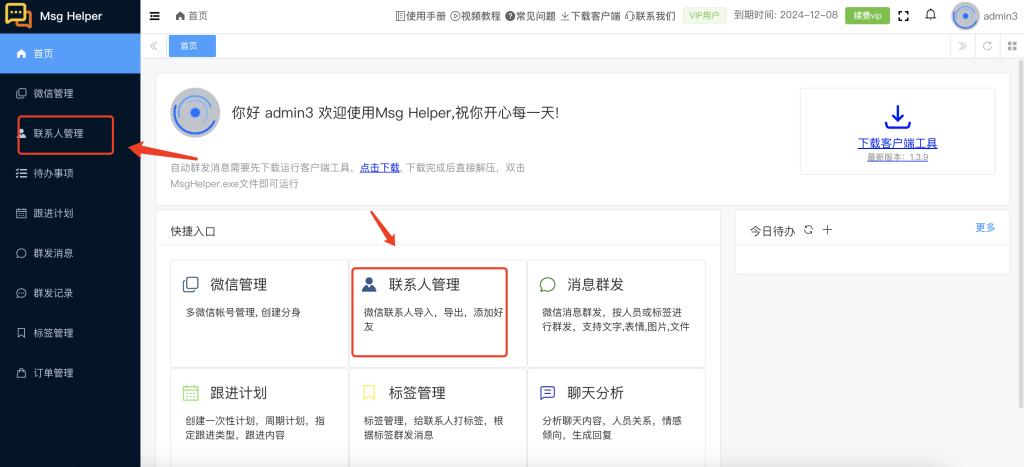Click the notification bell icon
The width and height of the screenshot is (1024, 467).
[x=931, y=16]
